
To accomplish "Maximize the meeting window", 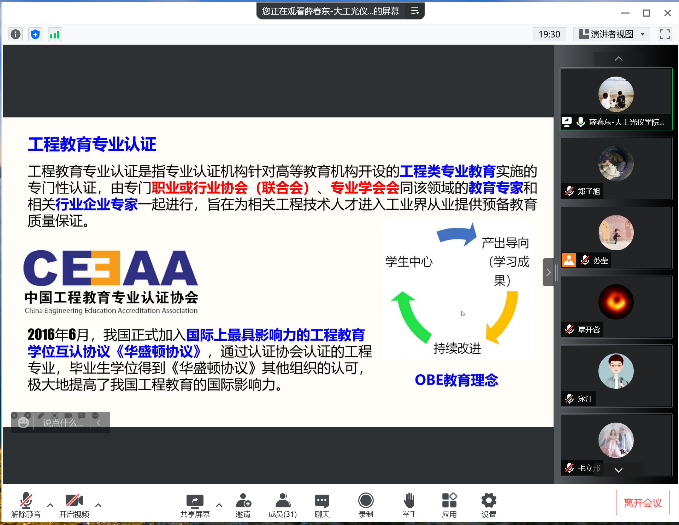I will [x=647, y=13].
